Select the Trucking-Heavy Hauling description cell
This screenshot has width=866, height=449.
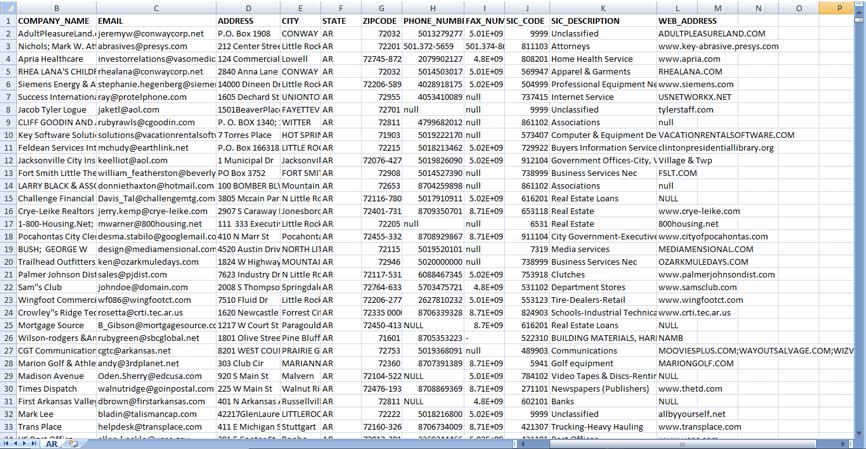603,427
